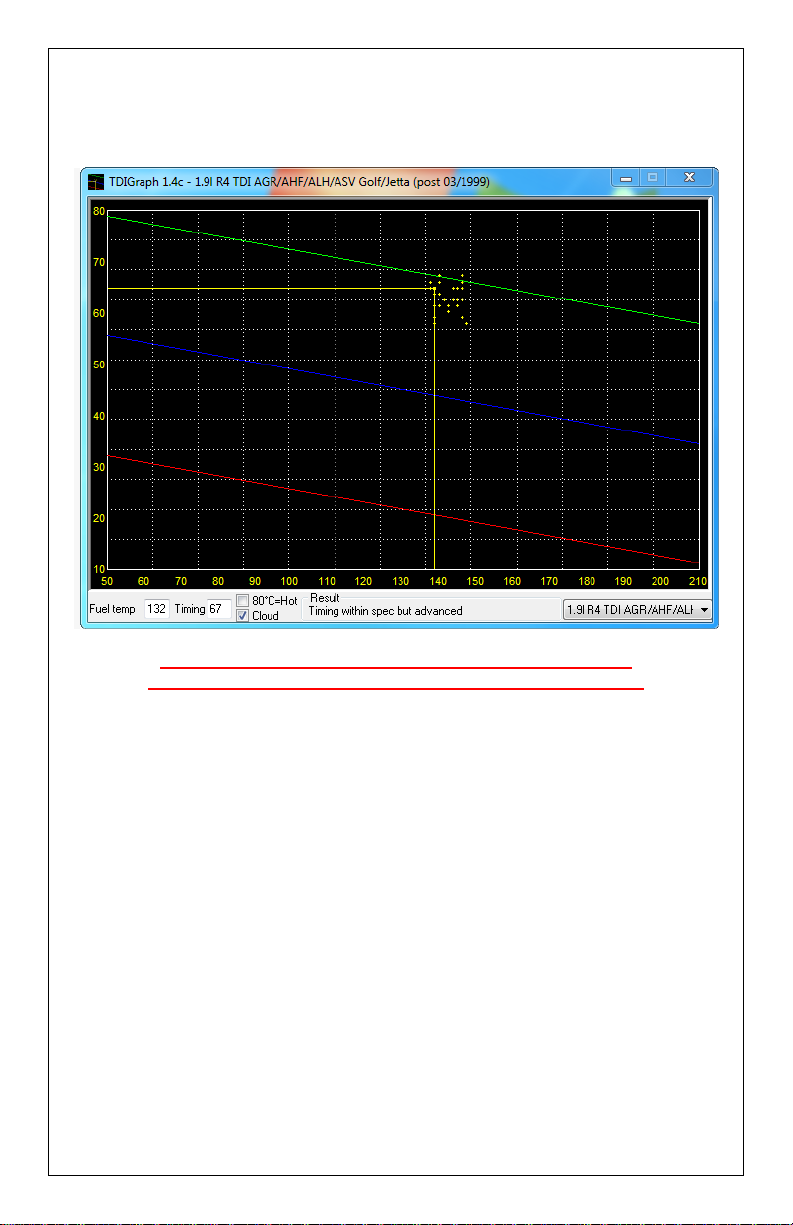Enable the 80°C=Hot checkbox

point(242,601)
